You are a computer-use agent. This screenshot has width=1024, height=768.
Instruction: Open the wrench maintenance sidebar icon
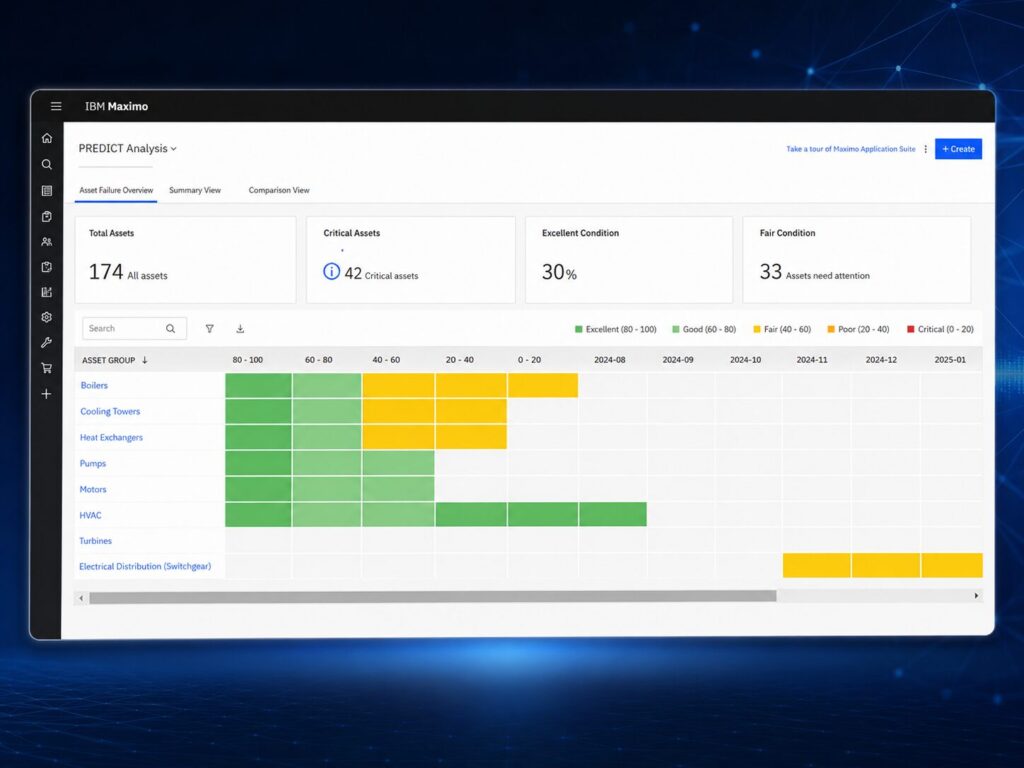click(46, 342)
